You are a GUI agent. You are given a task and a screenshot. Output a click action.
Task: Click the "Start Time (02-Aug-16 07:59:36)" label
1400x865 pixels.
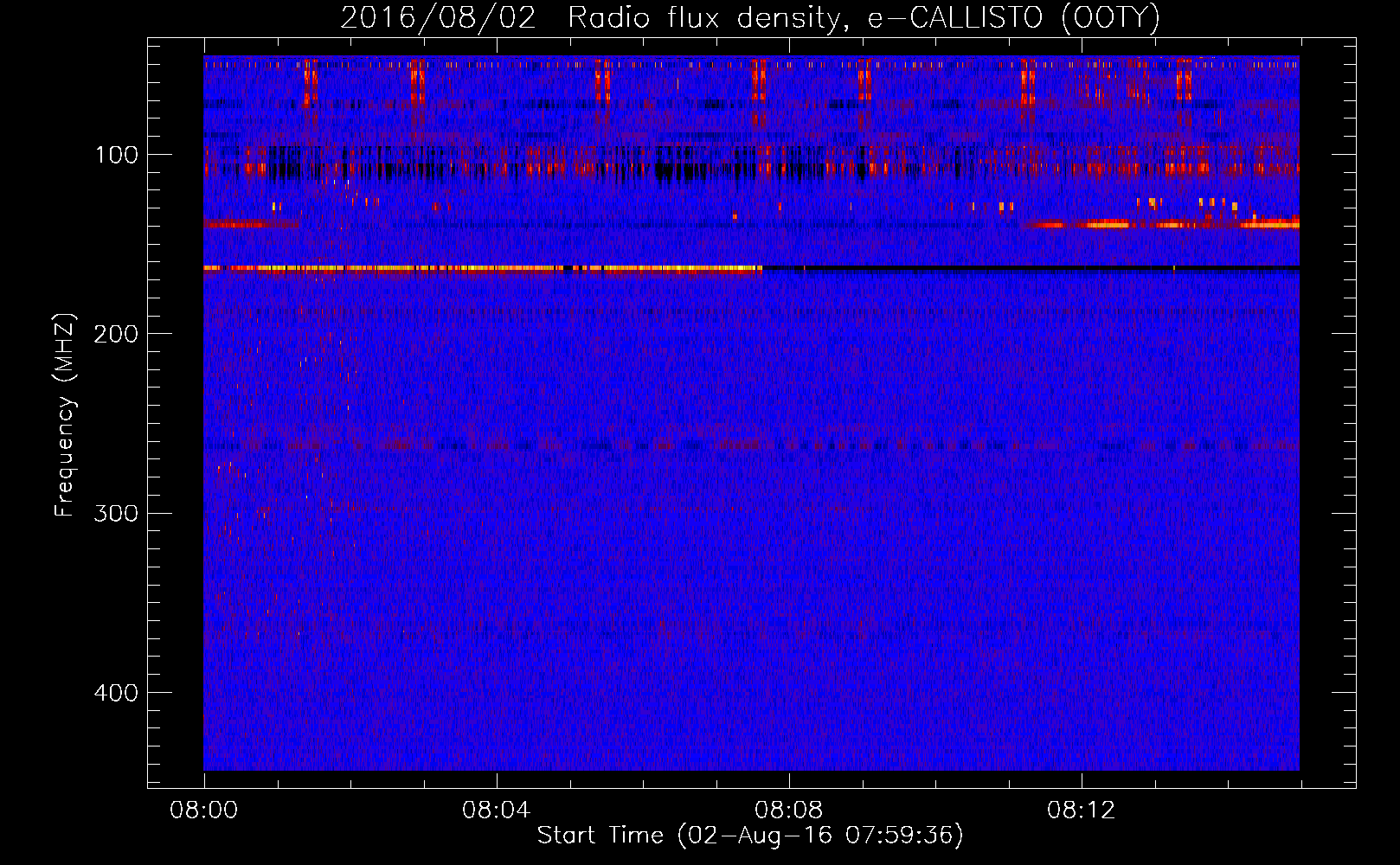click(750, 836)
